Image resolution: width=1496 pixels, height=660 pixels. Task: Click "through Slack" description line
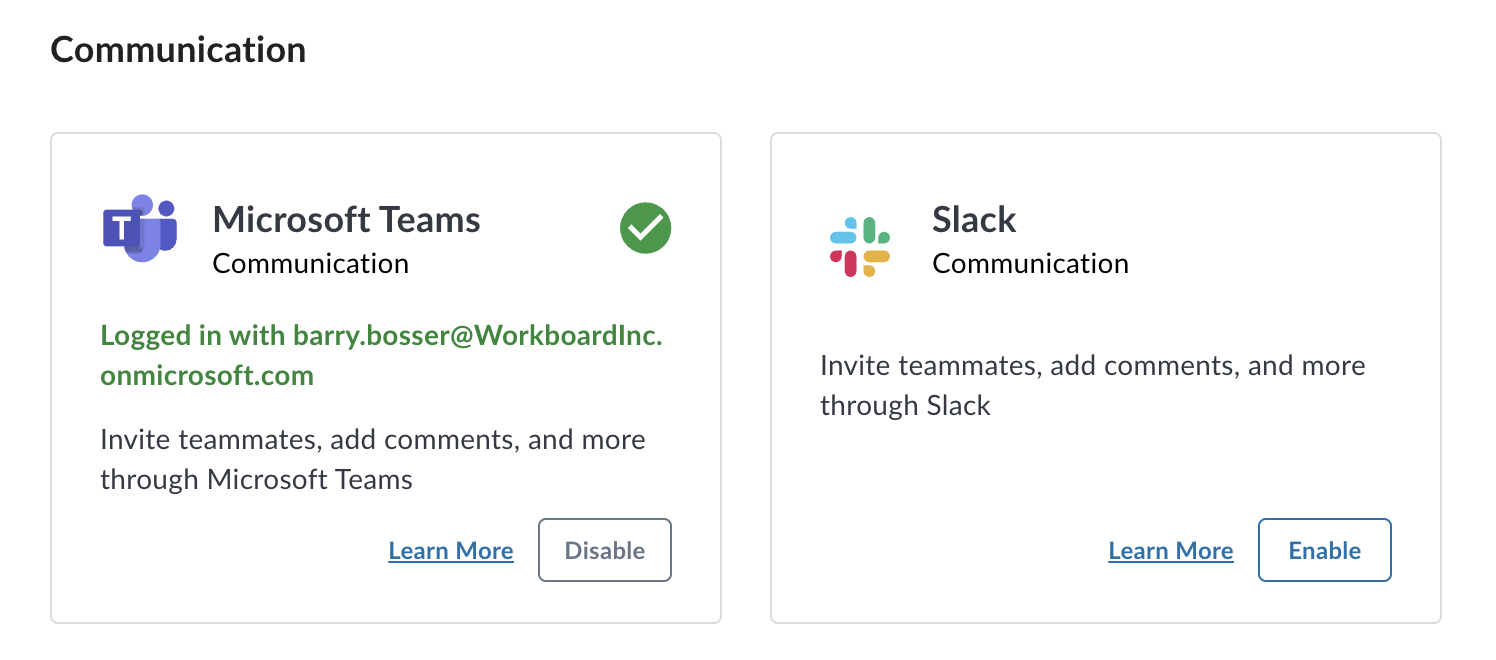[905, 406]
